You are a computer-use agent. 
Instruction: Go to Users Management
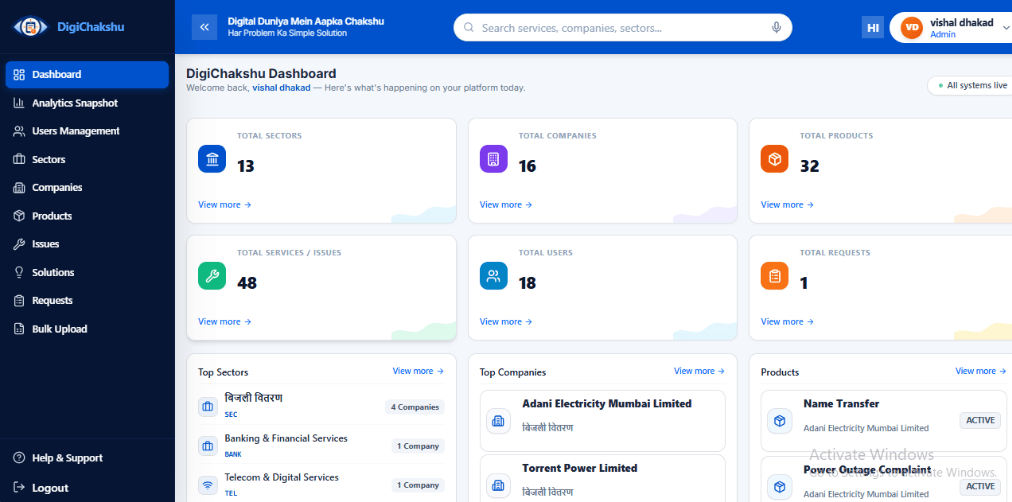pos(87,131)
